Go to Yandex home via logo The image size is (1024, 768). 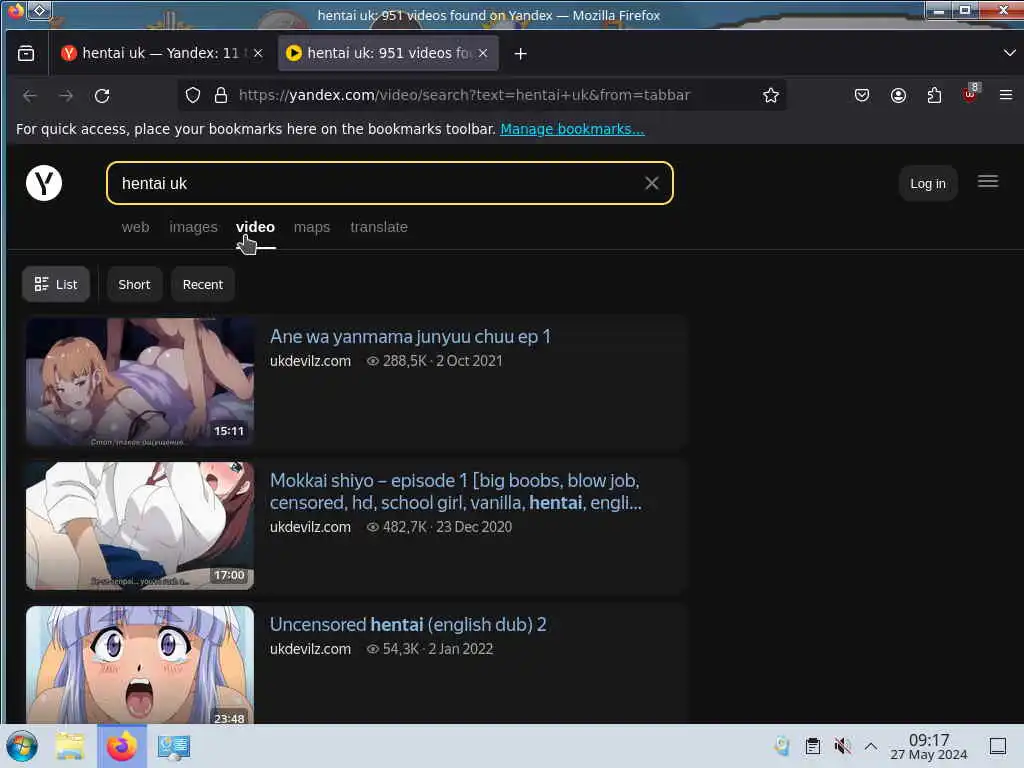tap(44, 183)
